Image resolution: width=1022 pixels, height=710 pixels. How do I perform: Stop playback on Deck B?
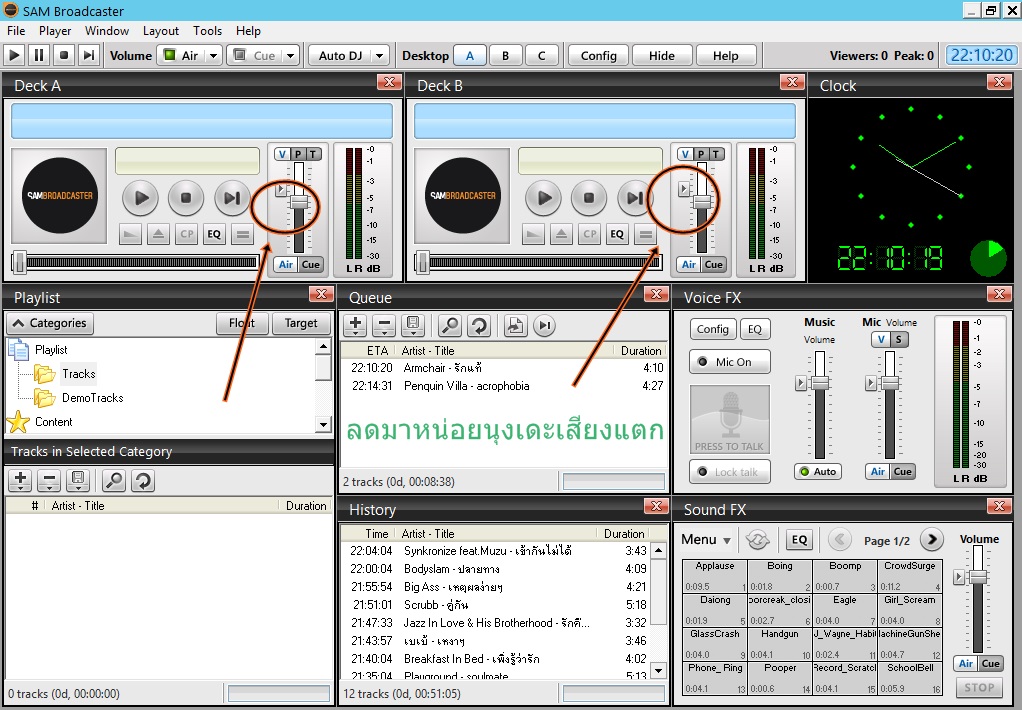tap(589, 197)
